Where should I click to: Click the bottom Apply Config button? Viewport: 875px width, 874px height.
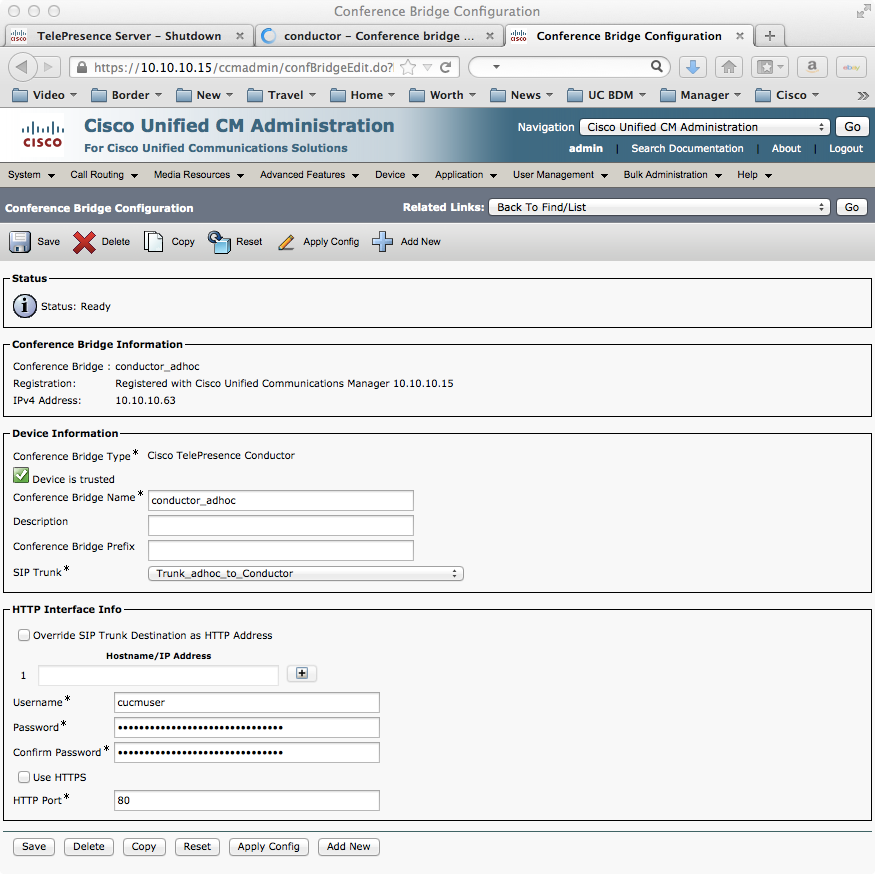tap(268, 846)
